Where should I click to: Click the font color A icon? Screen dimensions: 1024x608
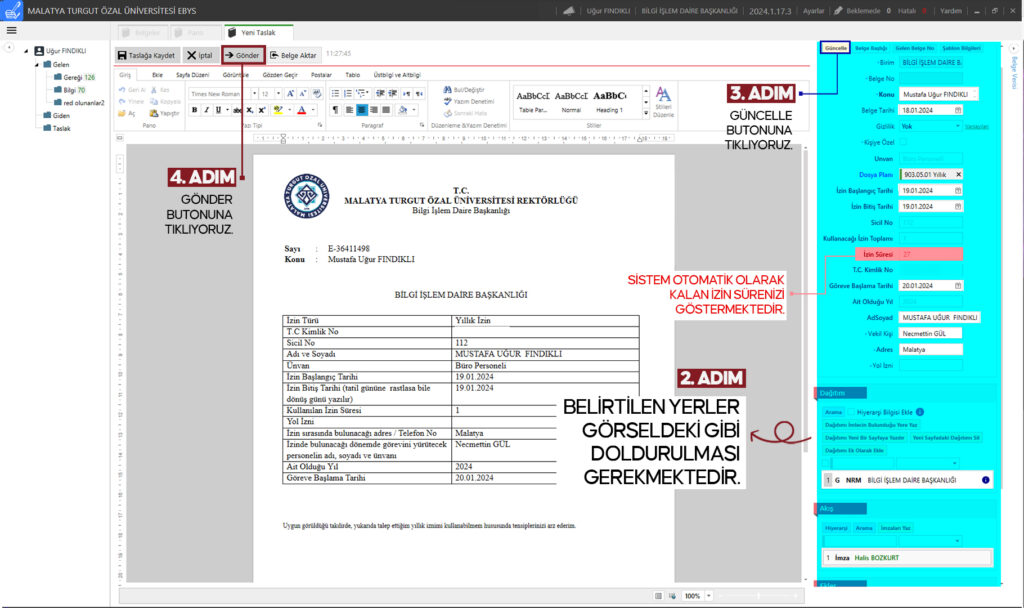pos(303,110)
